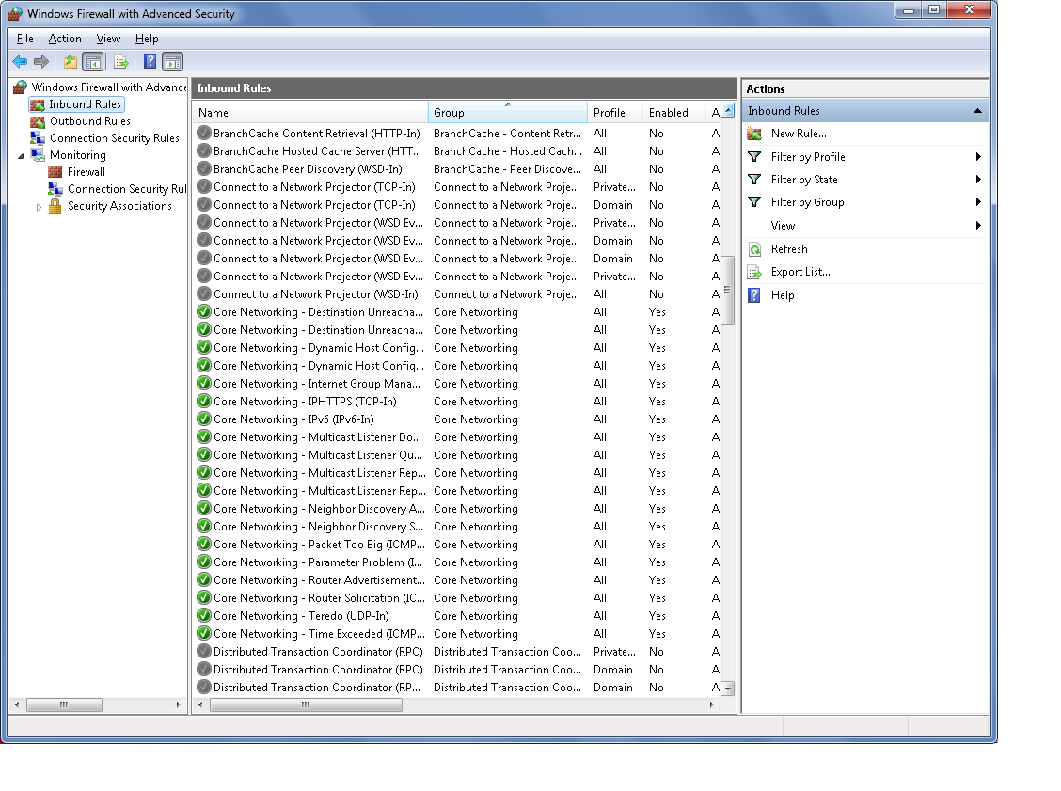Collapse the Monitoring tree node
Screen dimensions: 1061x791
point(21,156)
